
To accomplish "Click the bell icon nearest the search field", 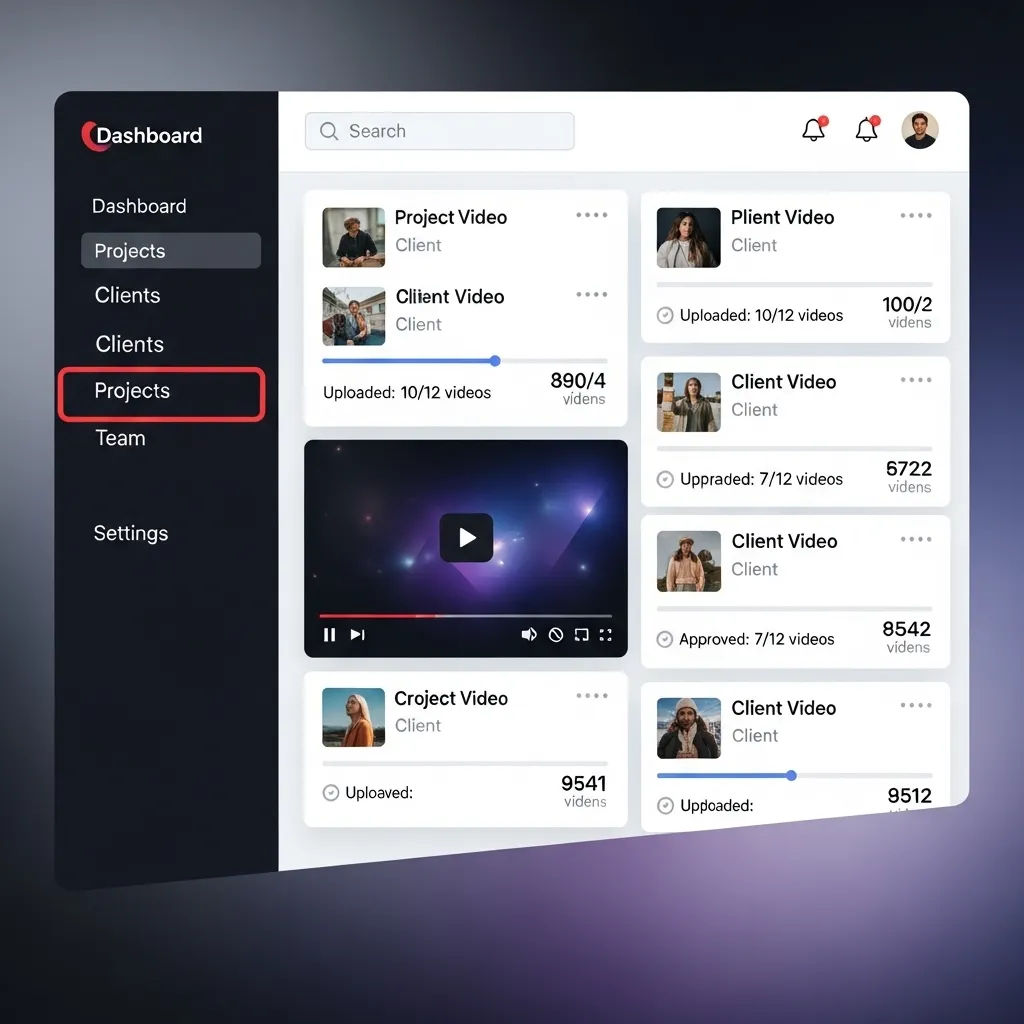I will [814, 129].
